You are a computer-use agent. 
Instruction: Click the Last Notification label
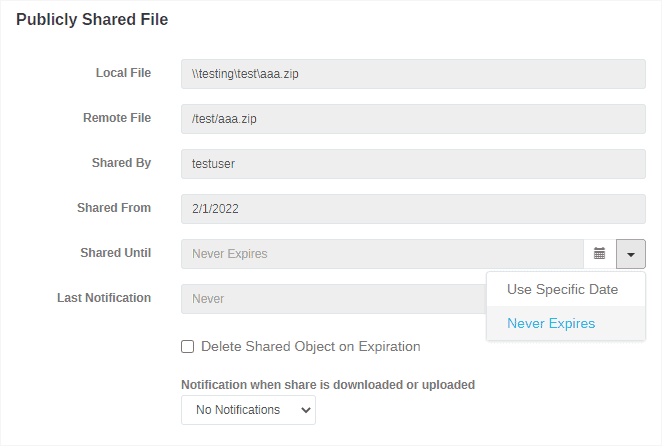pos(104,298)
